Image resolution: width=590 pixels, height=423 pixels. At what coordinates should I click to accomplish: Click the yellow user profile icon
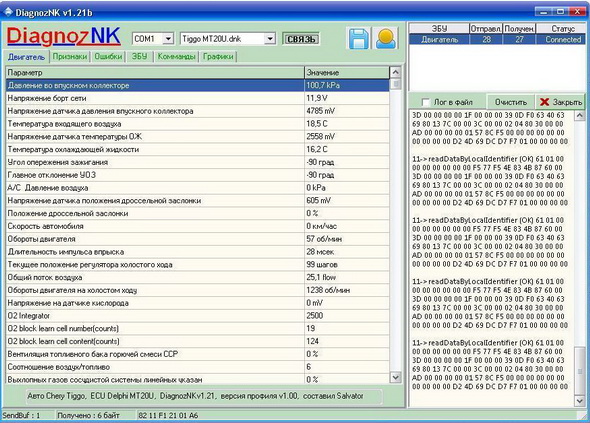(x=386, y=39)
